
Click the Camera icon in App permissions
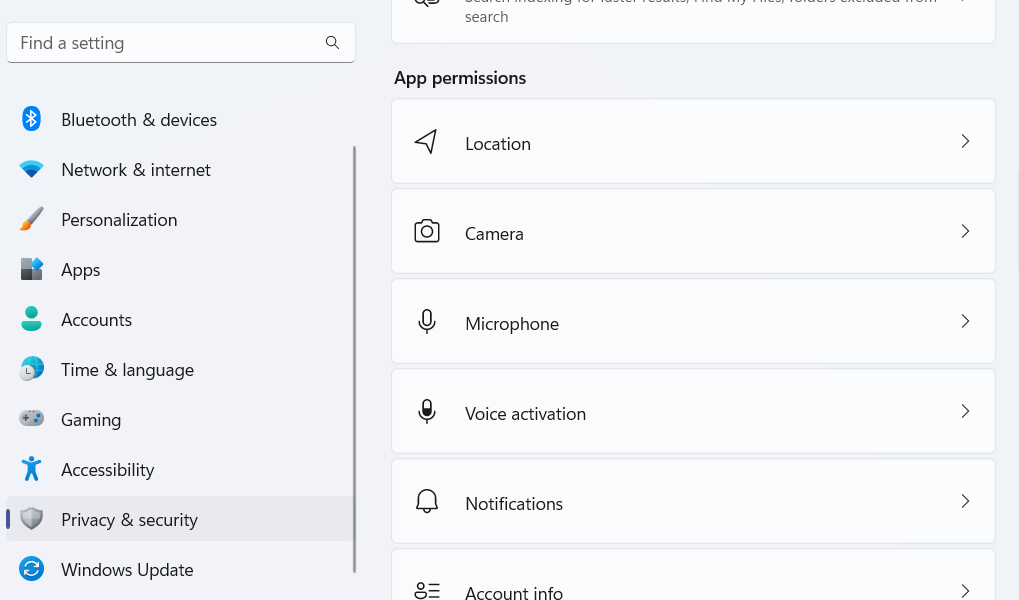pyautogui.click(x=427, y=231)
